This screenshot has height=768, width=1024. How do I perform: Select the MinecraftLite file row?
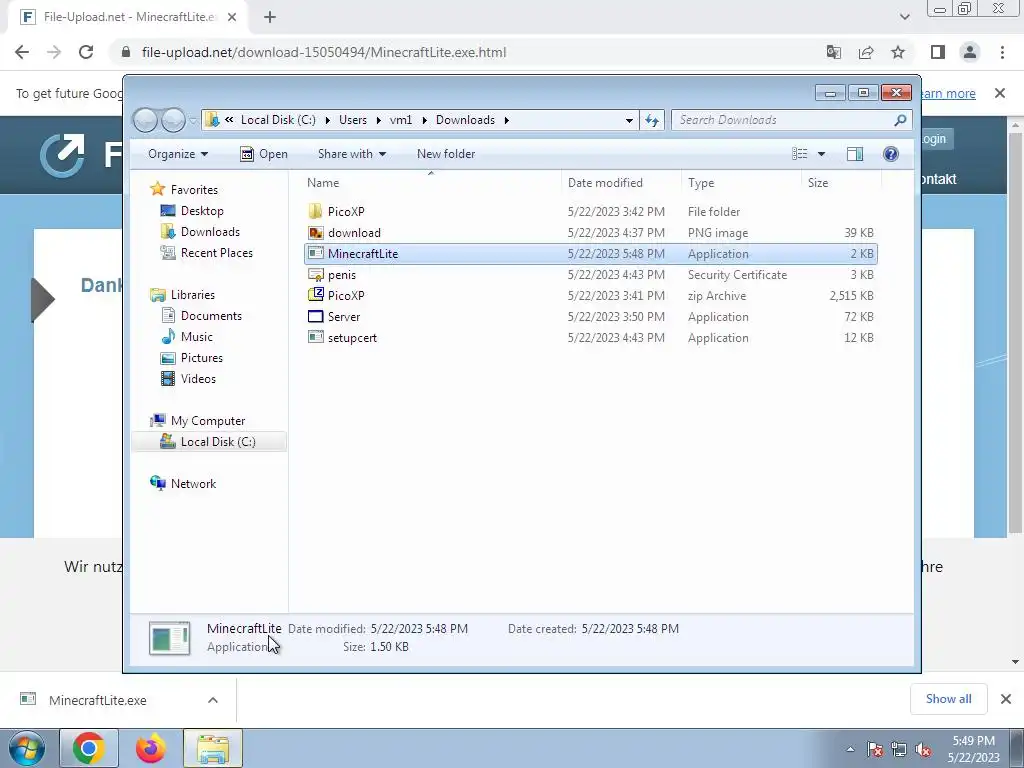coord(590,253)
